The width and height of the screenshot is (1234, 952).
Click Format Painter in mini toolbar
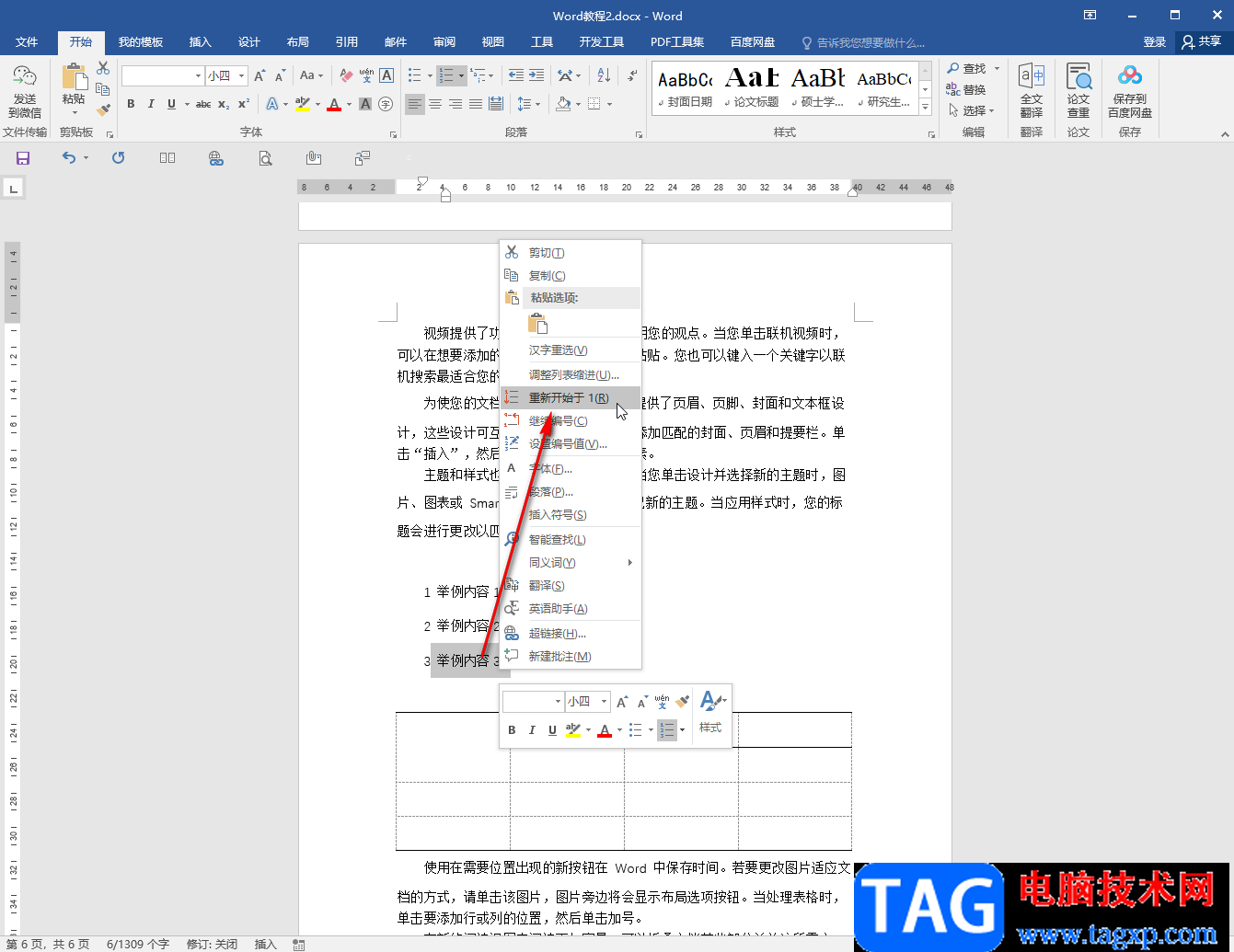point(682,702)
